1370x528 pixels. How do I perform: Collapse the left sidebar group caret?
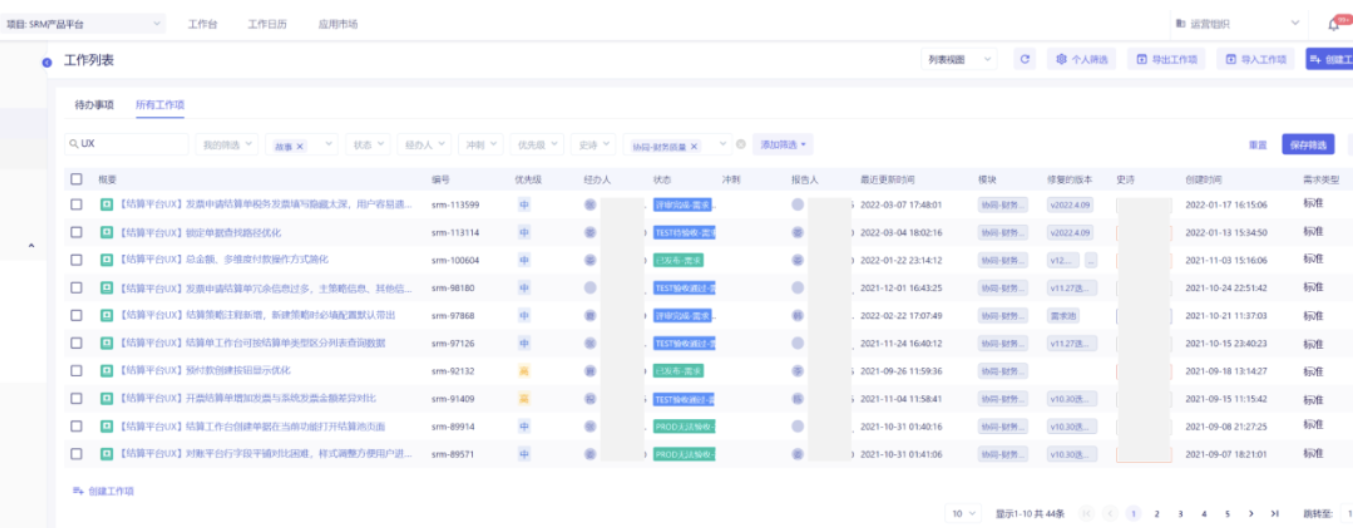coord(30,245)
